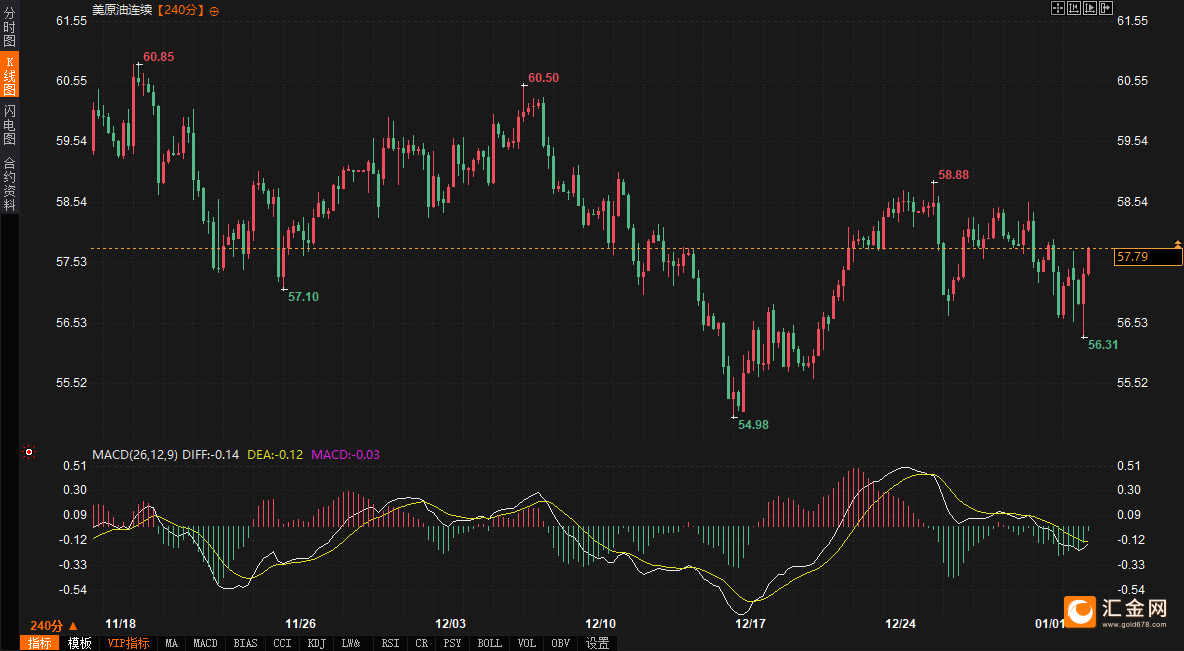Click the orange circled-plus icon beside 240分

pos(214,10)
